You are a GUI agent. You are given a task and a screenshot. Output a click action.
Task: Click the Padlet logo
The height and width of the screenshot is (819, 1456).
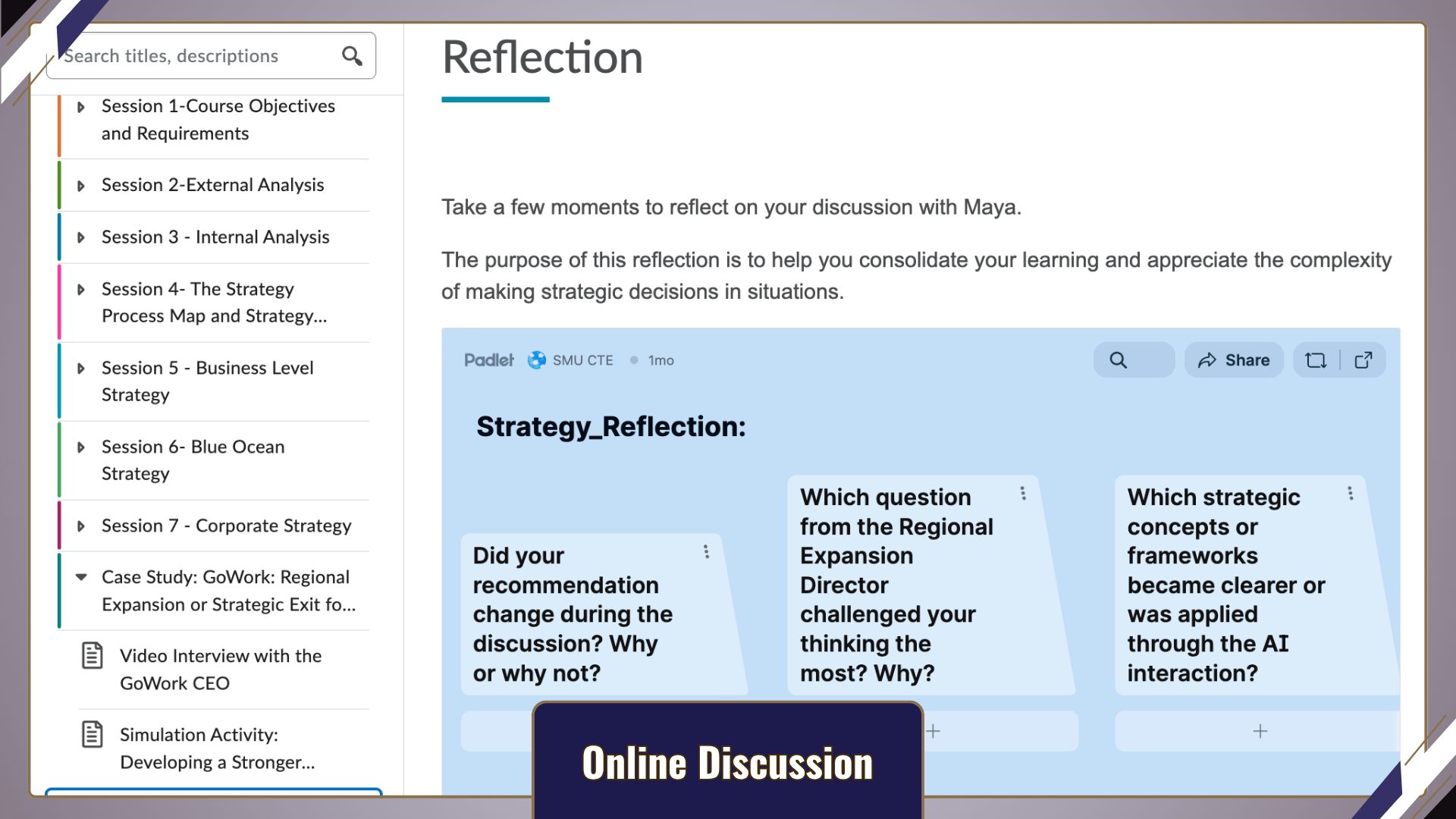point(488,360)
